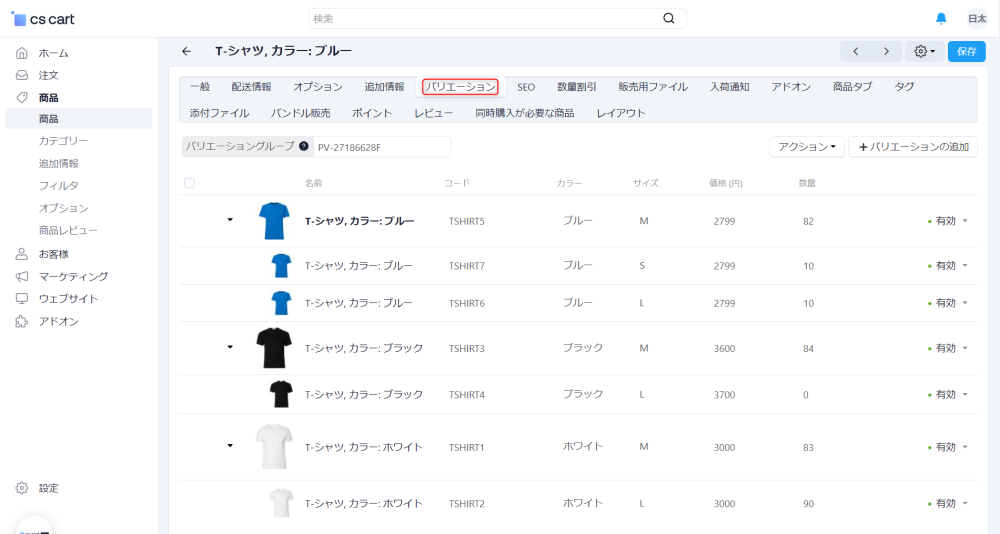Click the お客様 person icon
Screen dimensions: 1000x534
click(22, 254)
